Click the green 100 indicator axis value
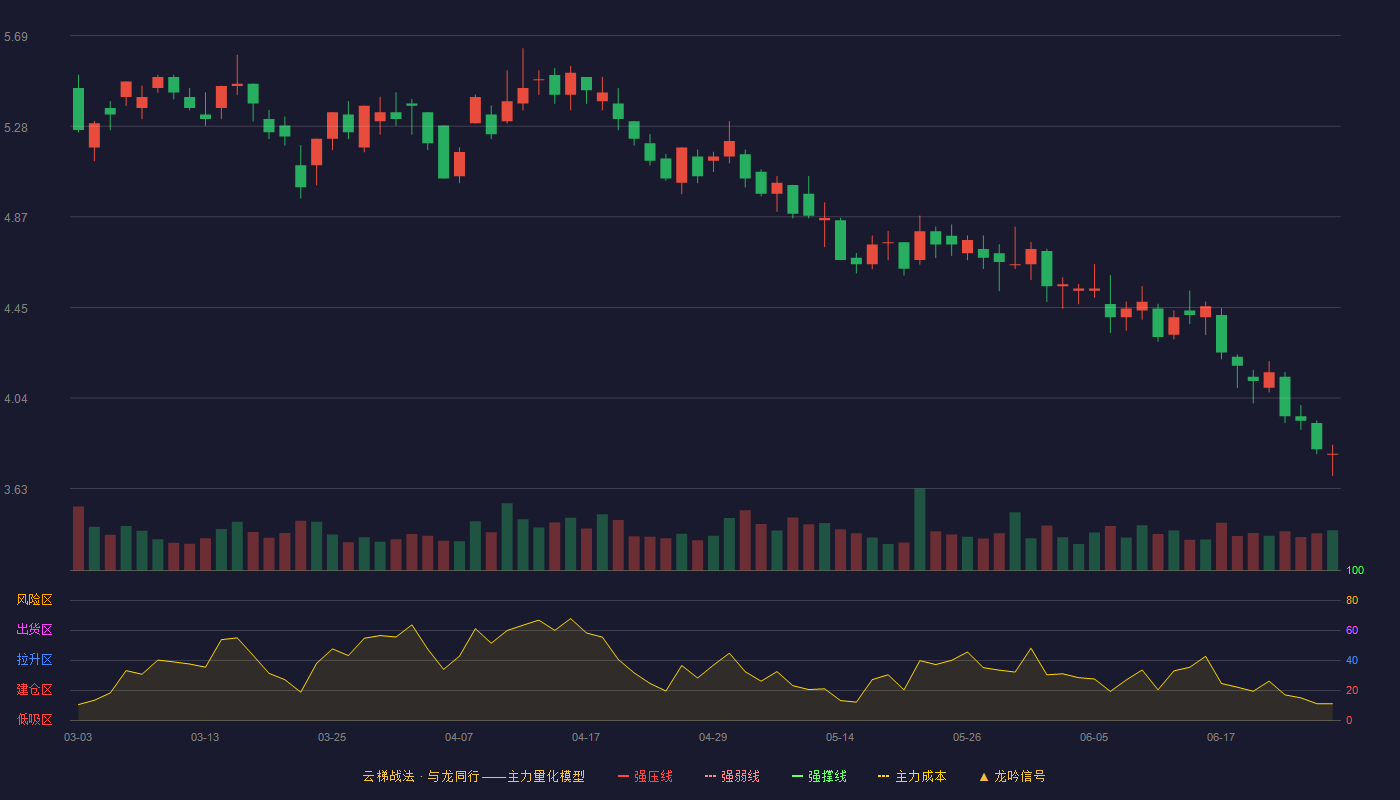Viewport: 1400px width, 800px height. [x=1355, y=570]
